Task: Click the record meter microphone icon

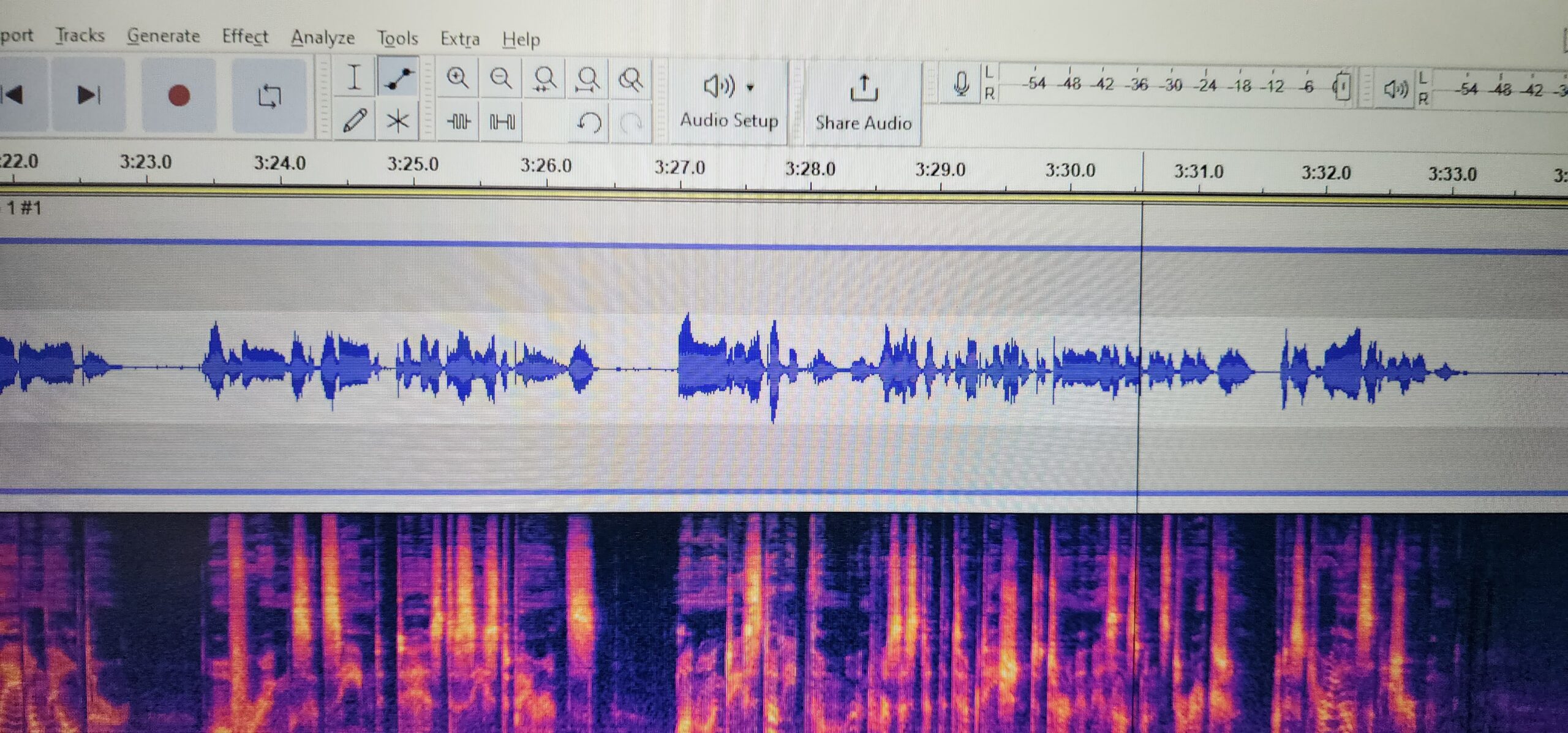Action: tap(961, 84)
